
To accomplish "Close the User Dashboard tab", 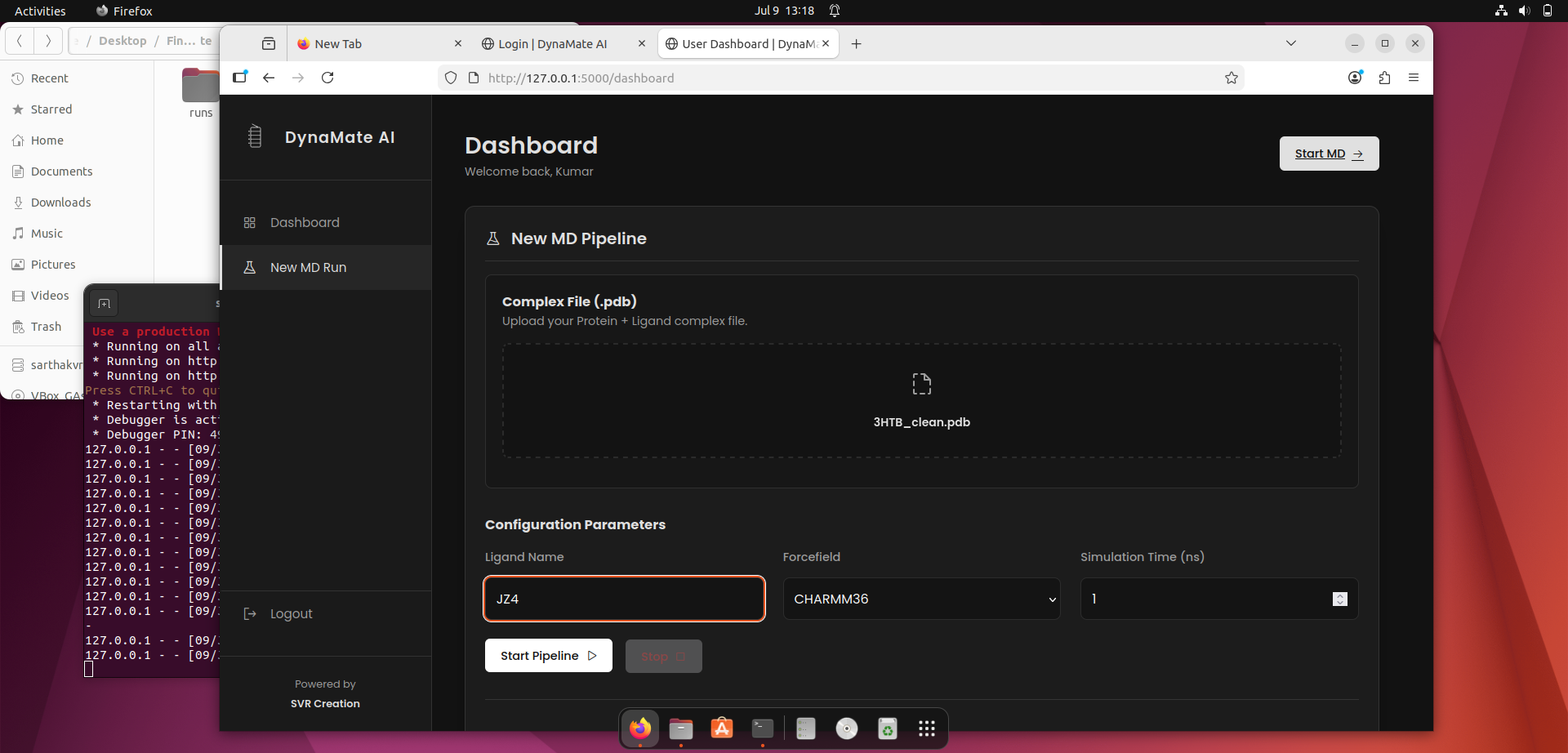I will click(x=826, y=44).
